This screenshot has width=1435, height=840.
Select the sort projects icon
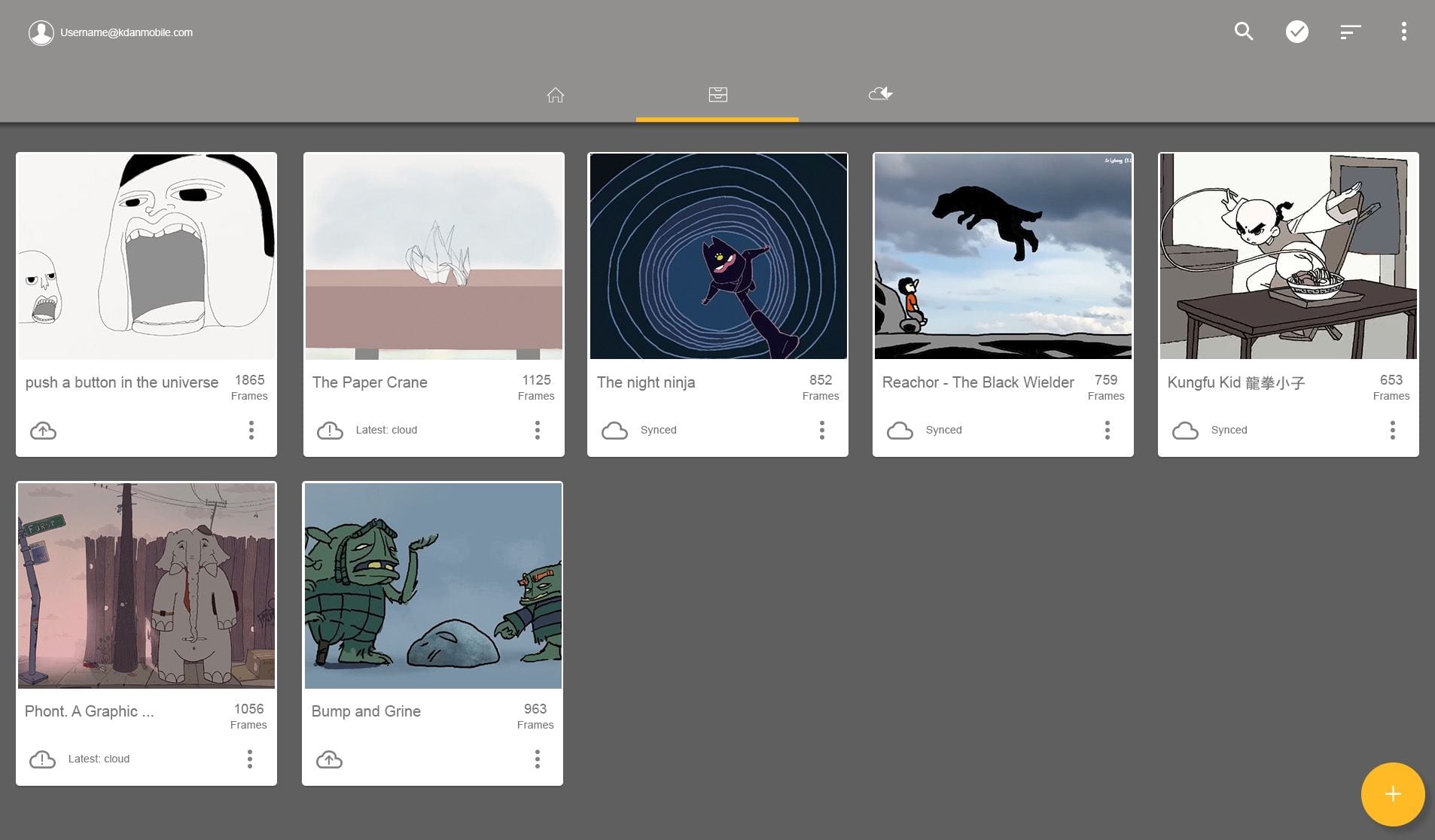pyautogui.click(x=1349, y=32)
